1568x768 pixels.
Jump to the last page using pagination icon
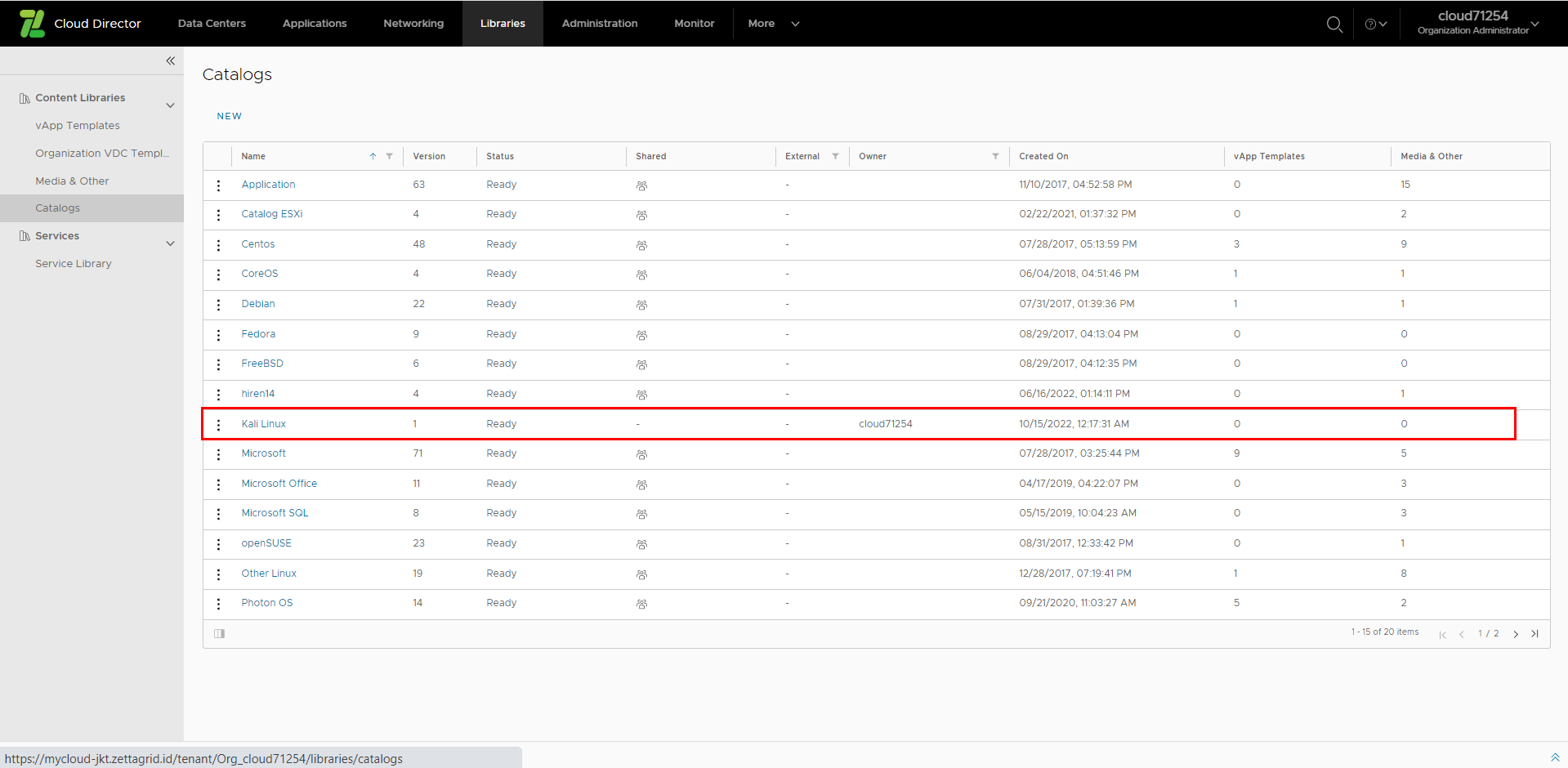click(x=1535, y=633)
